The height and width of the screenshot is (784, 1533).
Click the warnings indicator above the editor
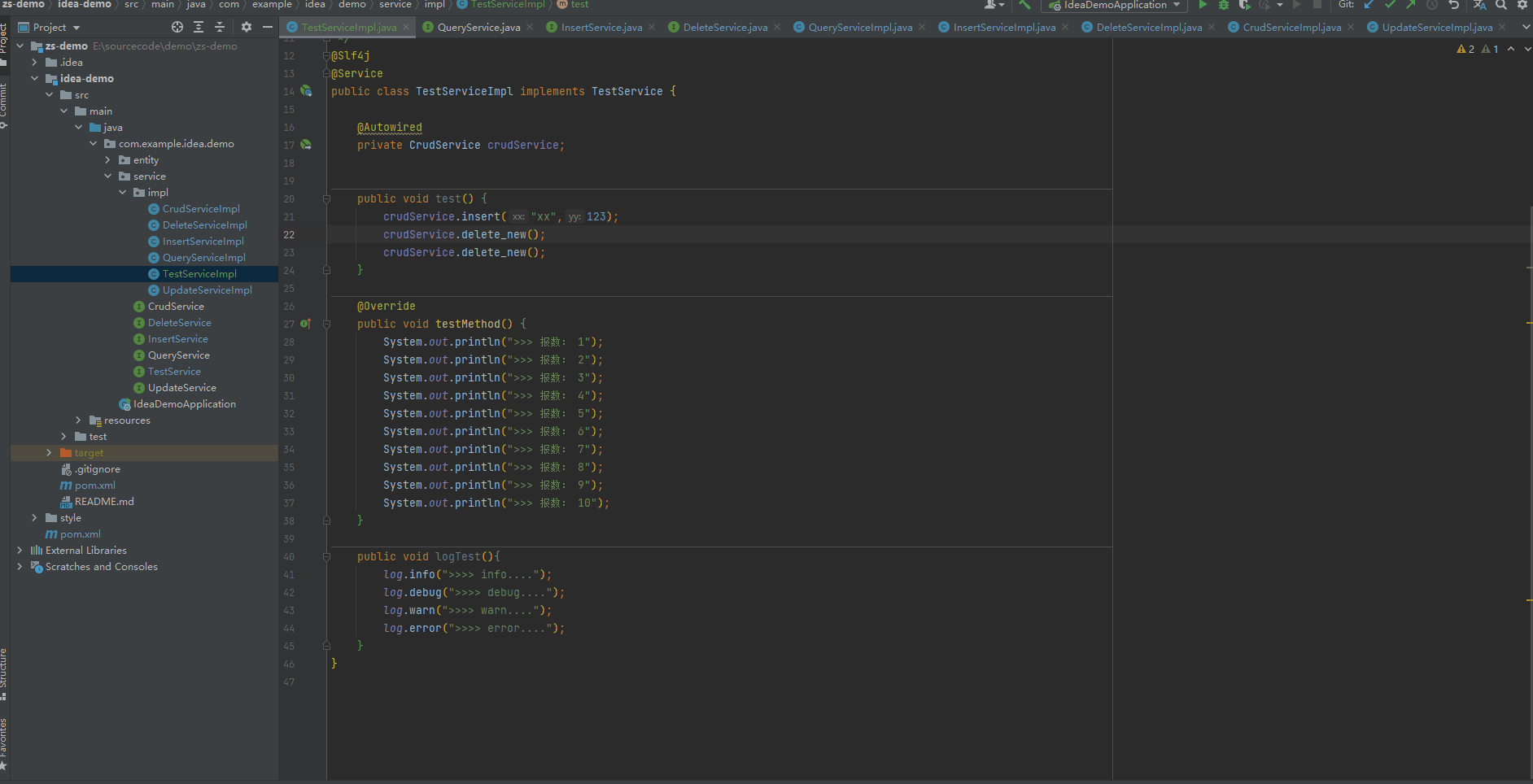(x=1466, y=48)
